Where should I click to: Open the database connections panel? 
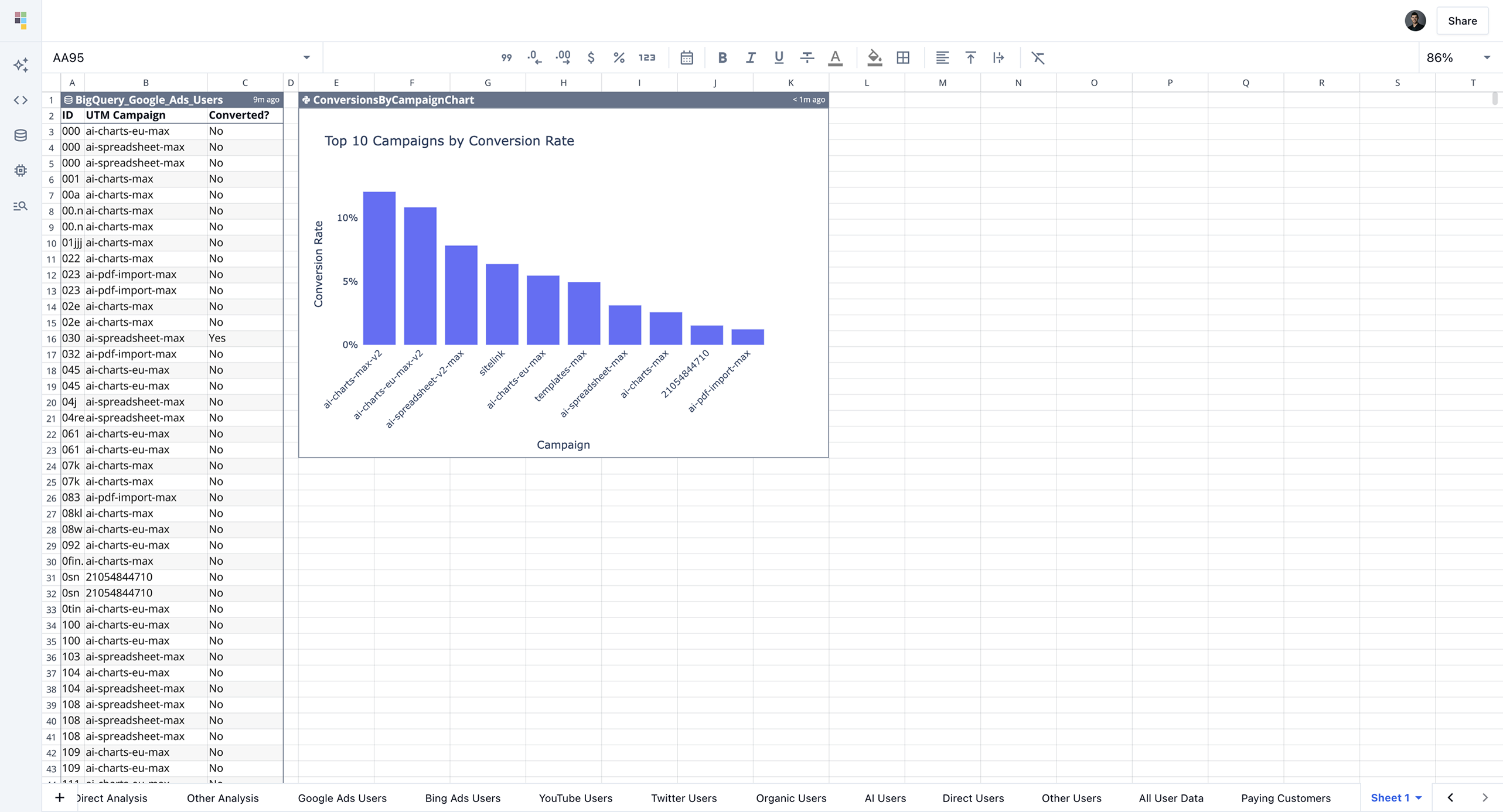coord(21,135)
